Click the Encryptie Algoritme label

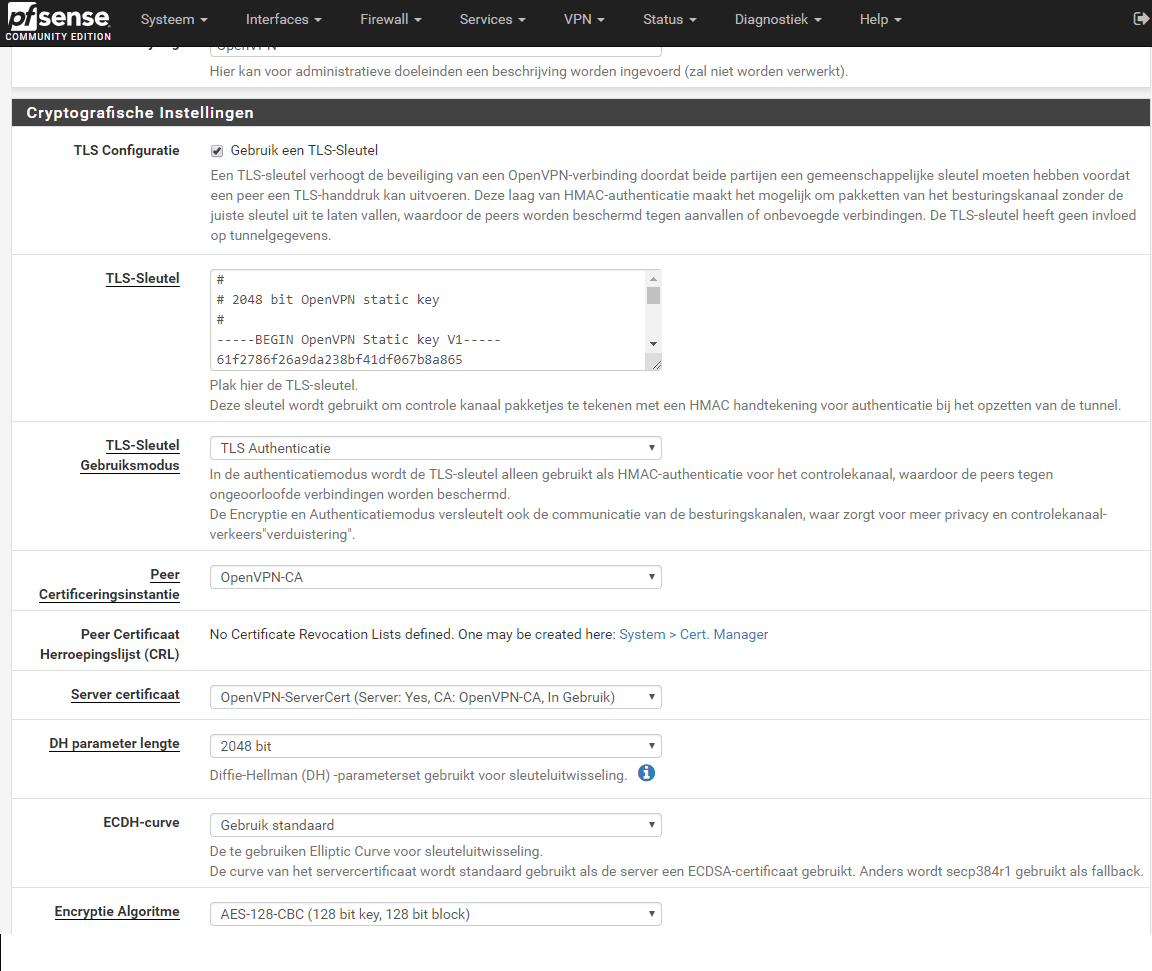pyautogui.click(x=117, y=912)
